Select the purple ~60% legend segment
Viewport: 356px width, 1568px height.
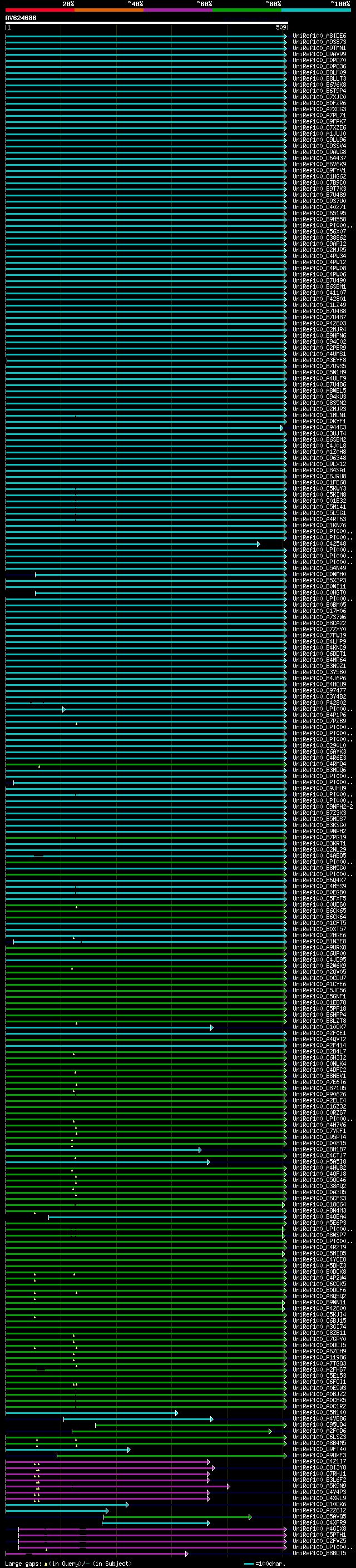(179, 10)
